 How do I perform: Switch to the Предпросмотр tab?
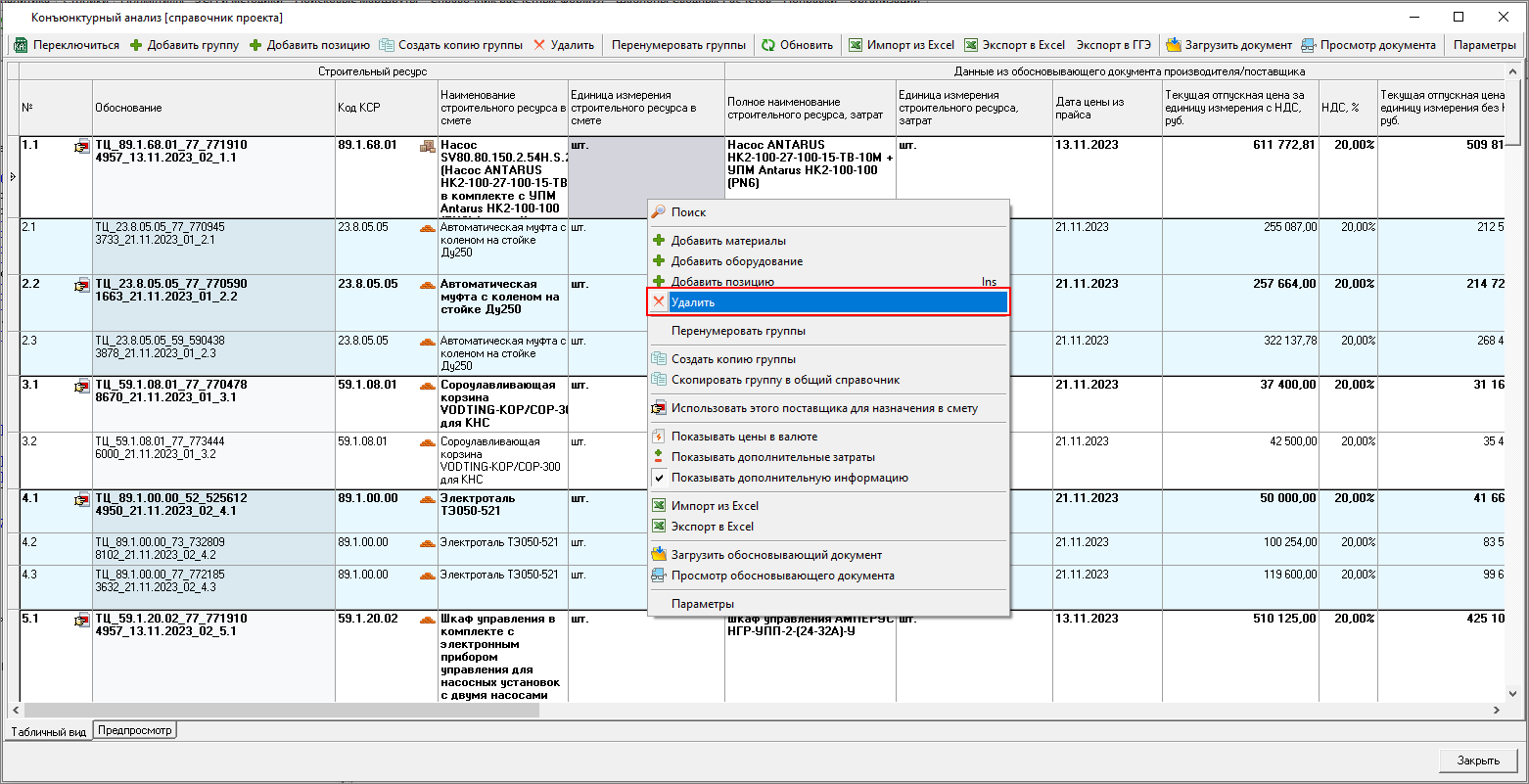(135, 730)
